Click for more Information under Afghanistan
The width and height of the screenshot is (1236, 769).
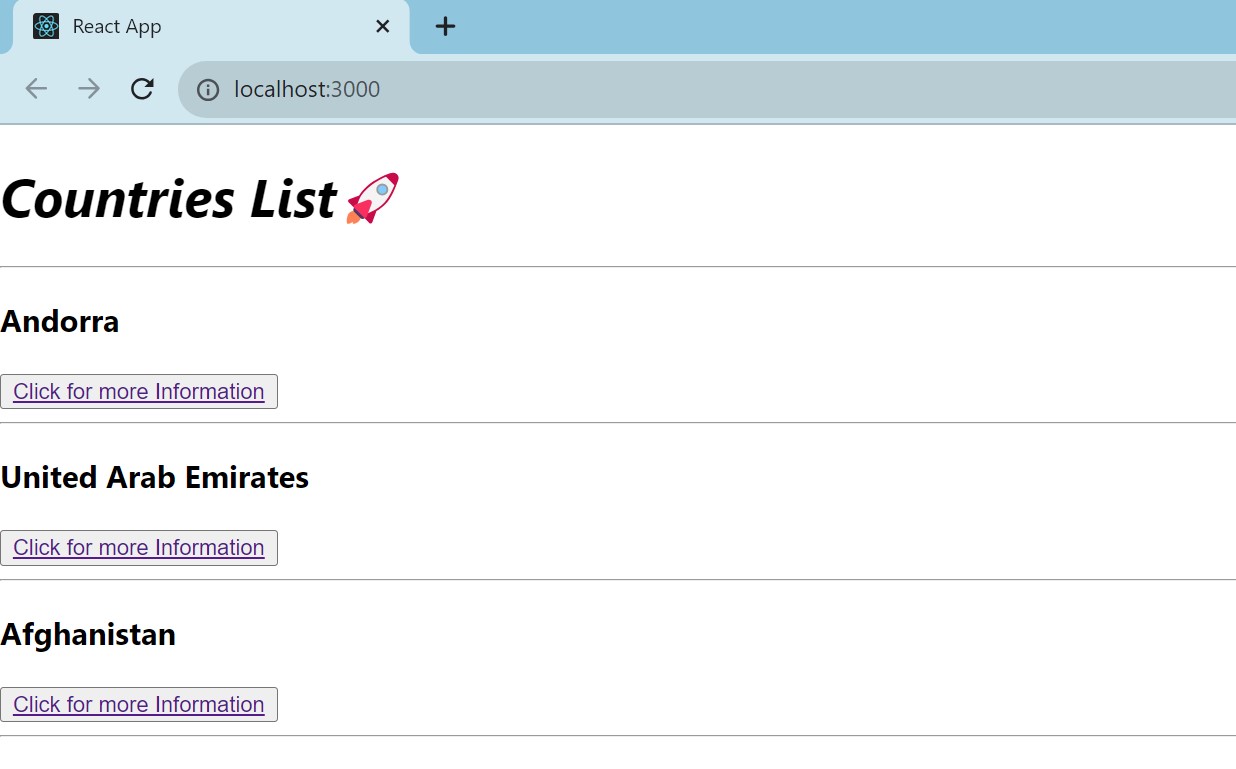[138, 704]
